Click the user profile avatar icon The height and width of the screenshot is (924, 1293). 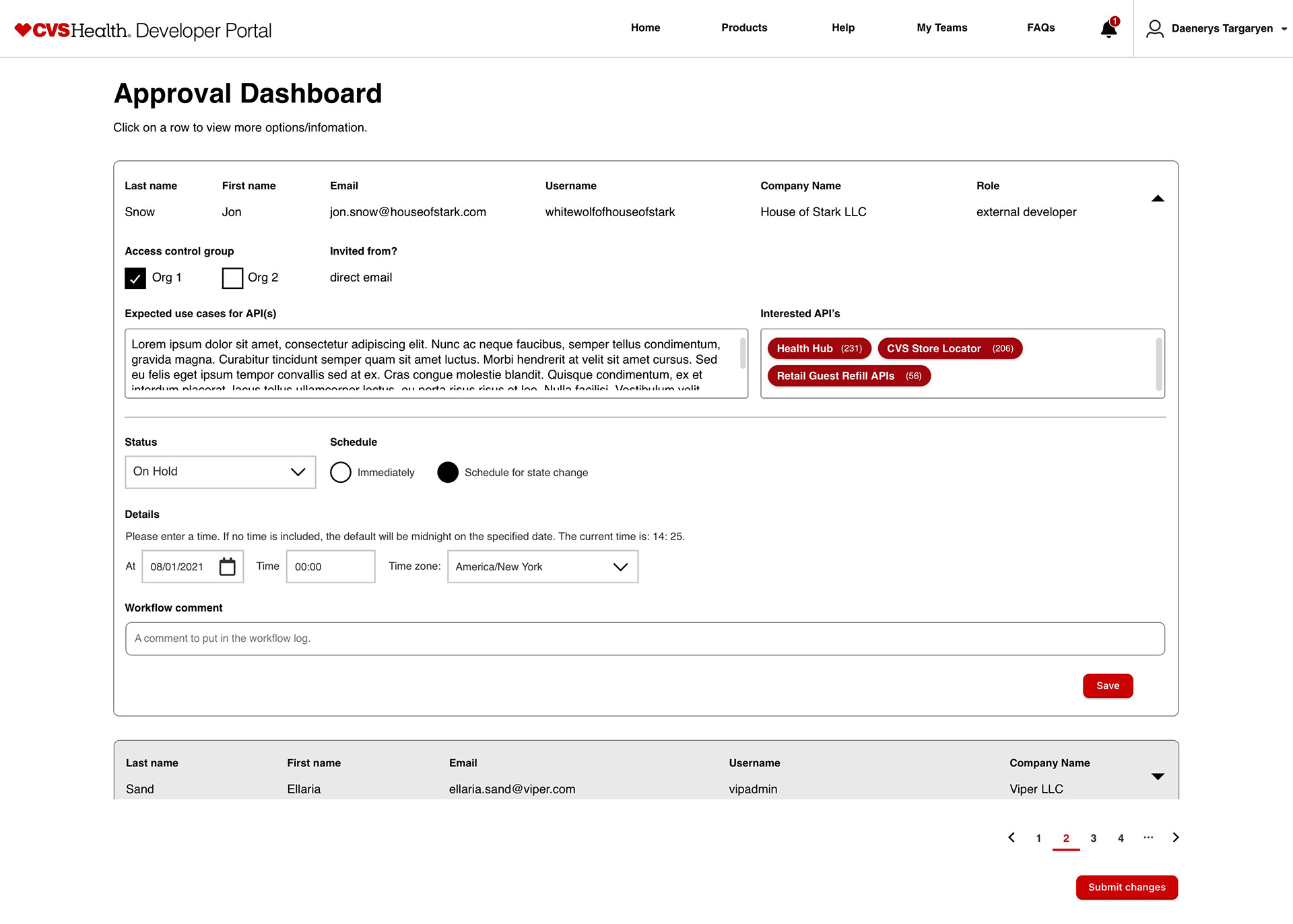(1155, 28)
